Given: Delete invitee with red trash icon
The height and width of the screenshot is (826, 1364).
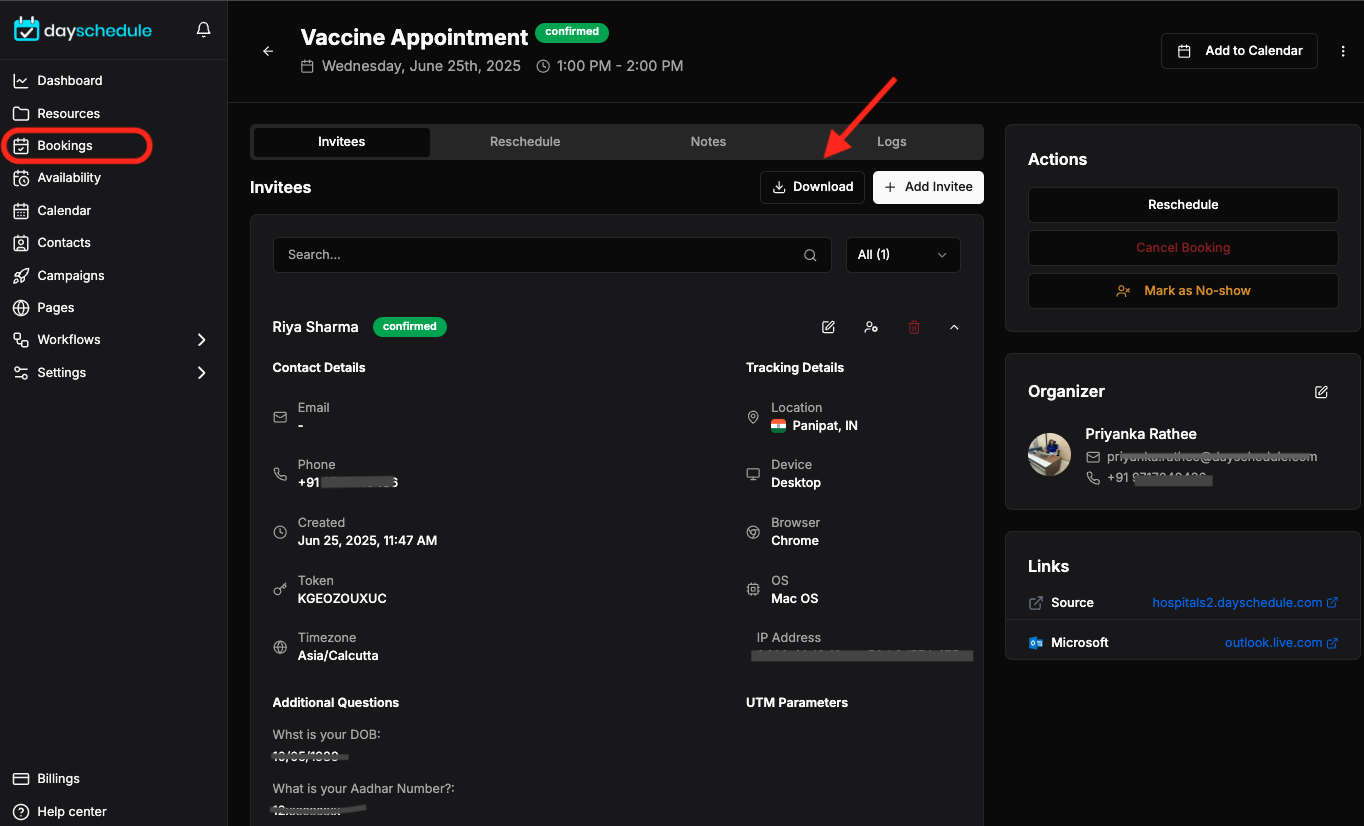Looking at the screenshot, I should (x=914, y=327).
